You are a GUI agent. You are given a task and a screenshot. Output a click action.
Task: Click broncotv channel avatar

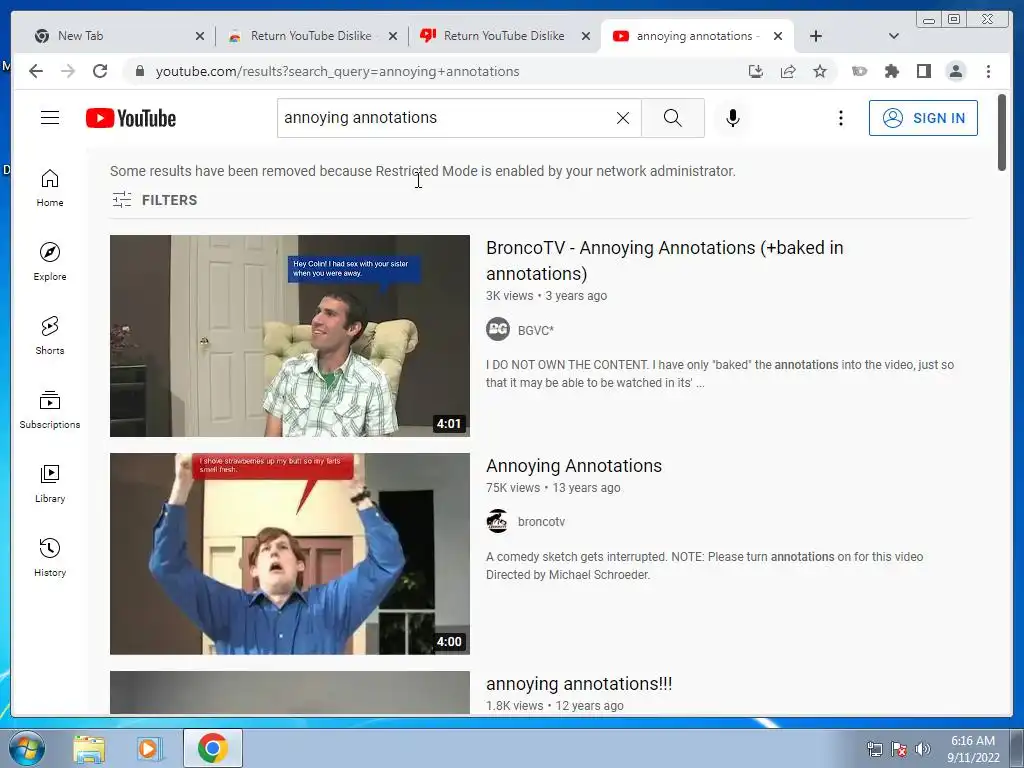pyautogui.click(x=498, y=521)
